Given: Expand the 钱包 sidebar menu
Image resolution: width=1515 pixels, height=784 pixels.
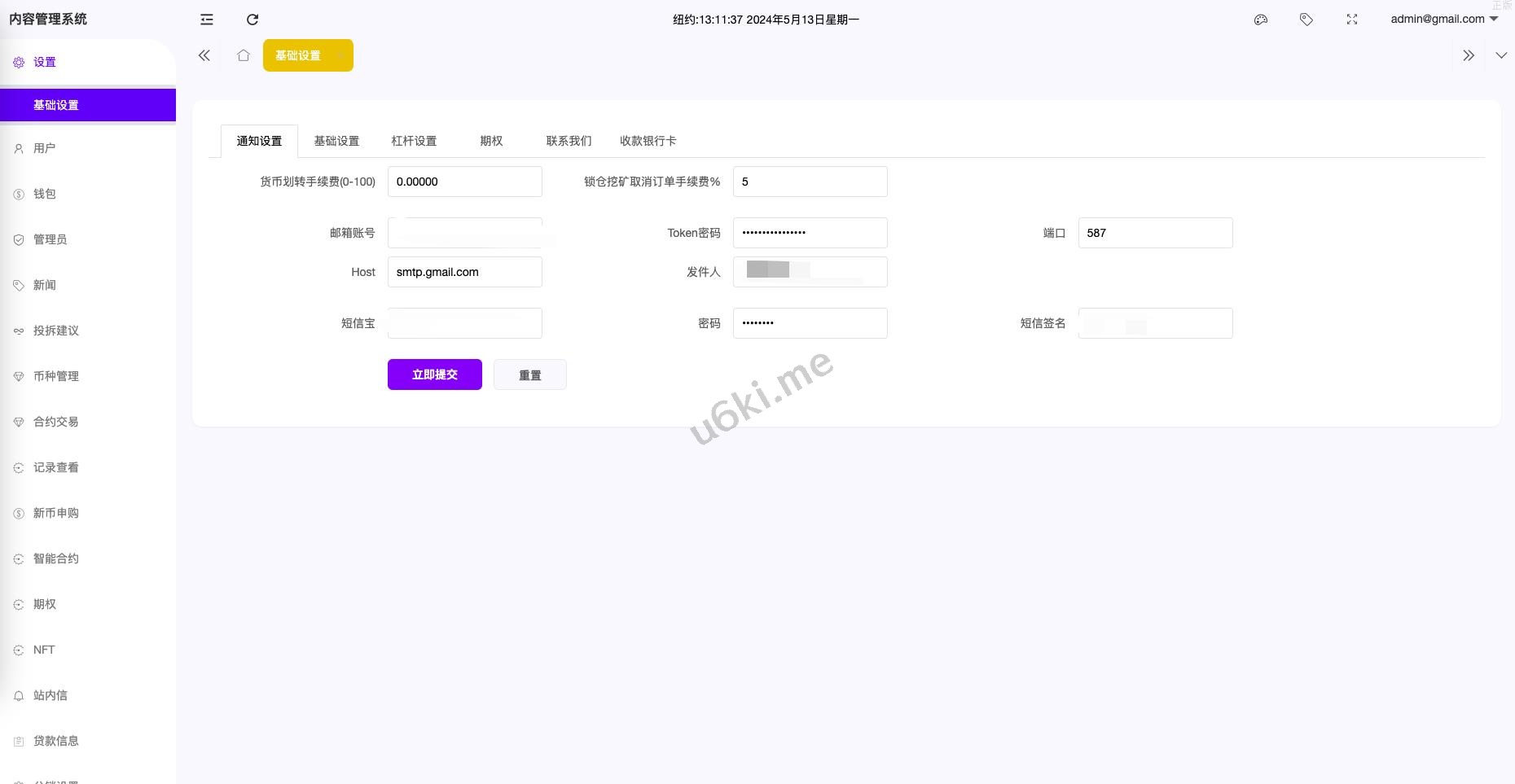Looking at the screenshot, I should click(45, 194).
